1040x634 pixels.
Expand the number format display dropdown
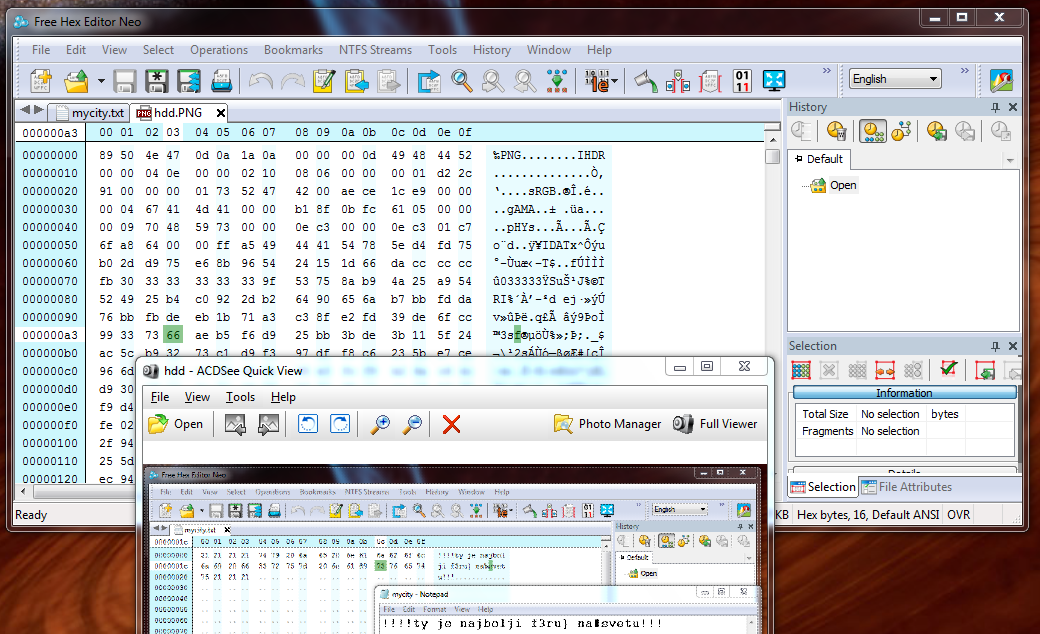point(614,80)
